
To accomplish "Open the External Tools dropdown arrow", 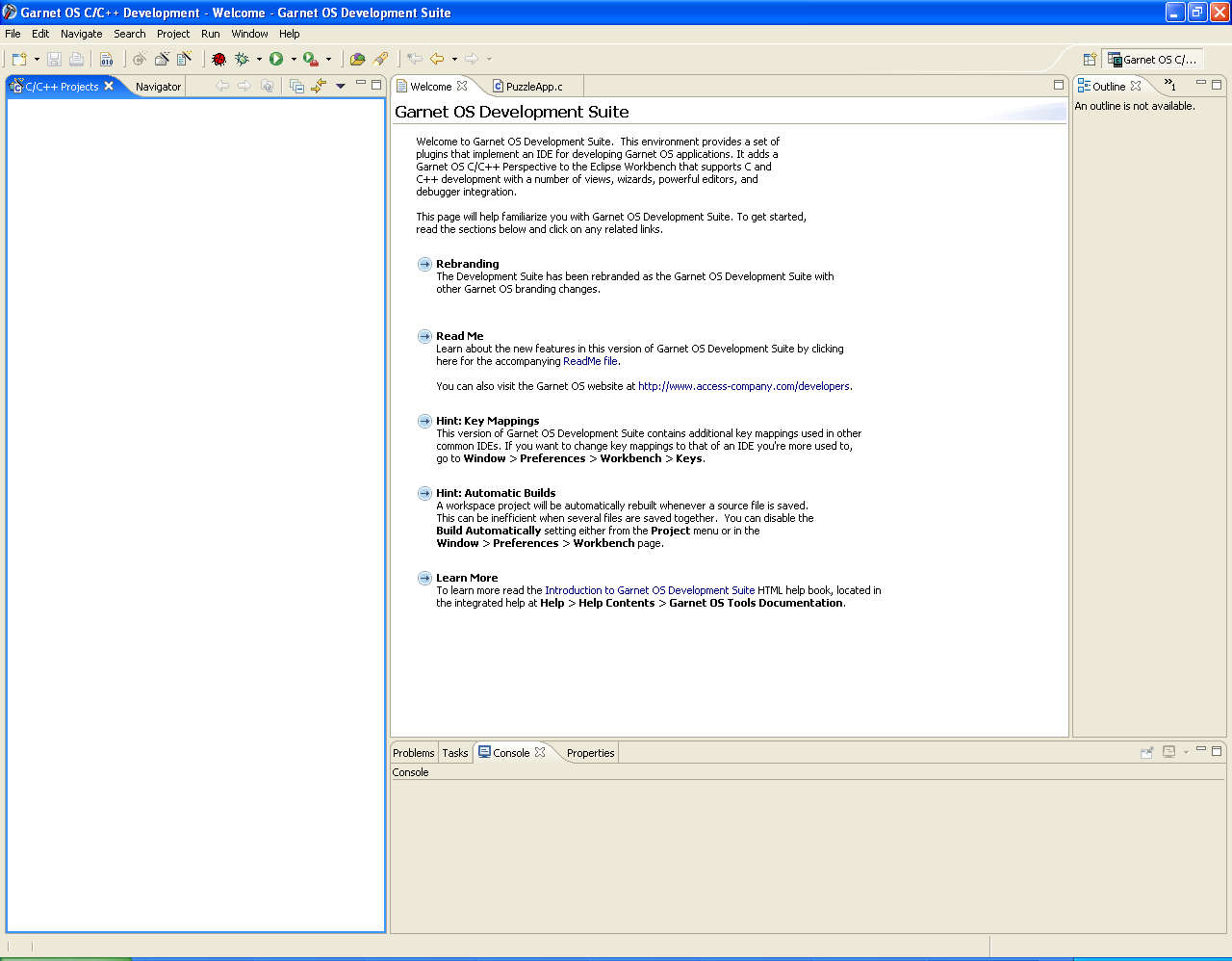I will (328, 60).
